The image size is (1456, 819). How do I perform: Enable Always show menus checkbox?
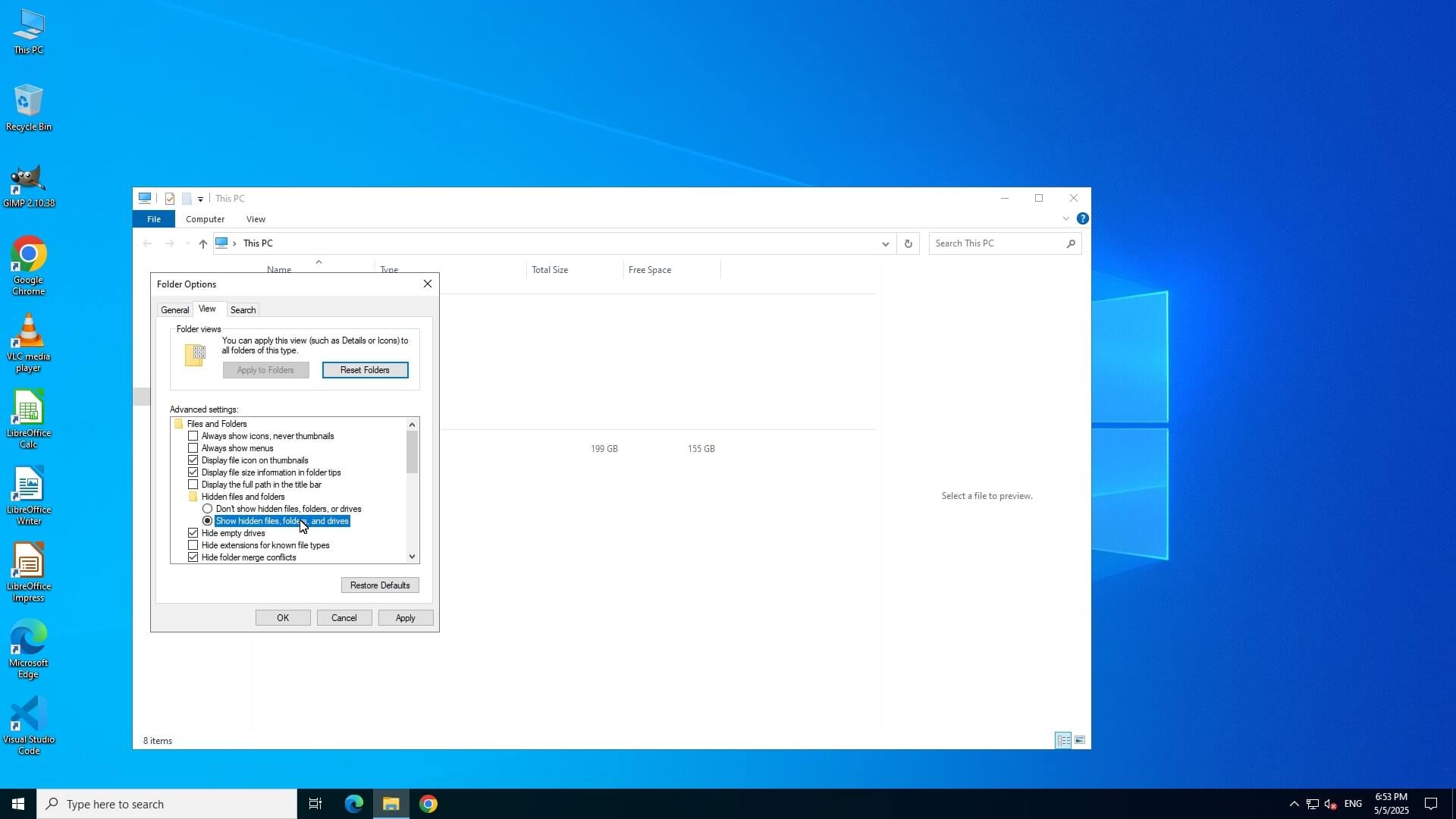click(x=193, y=448)
